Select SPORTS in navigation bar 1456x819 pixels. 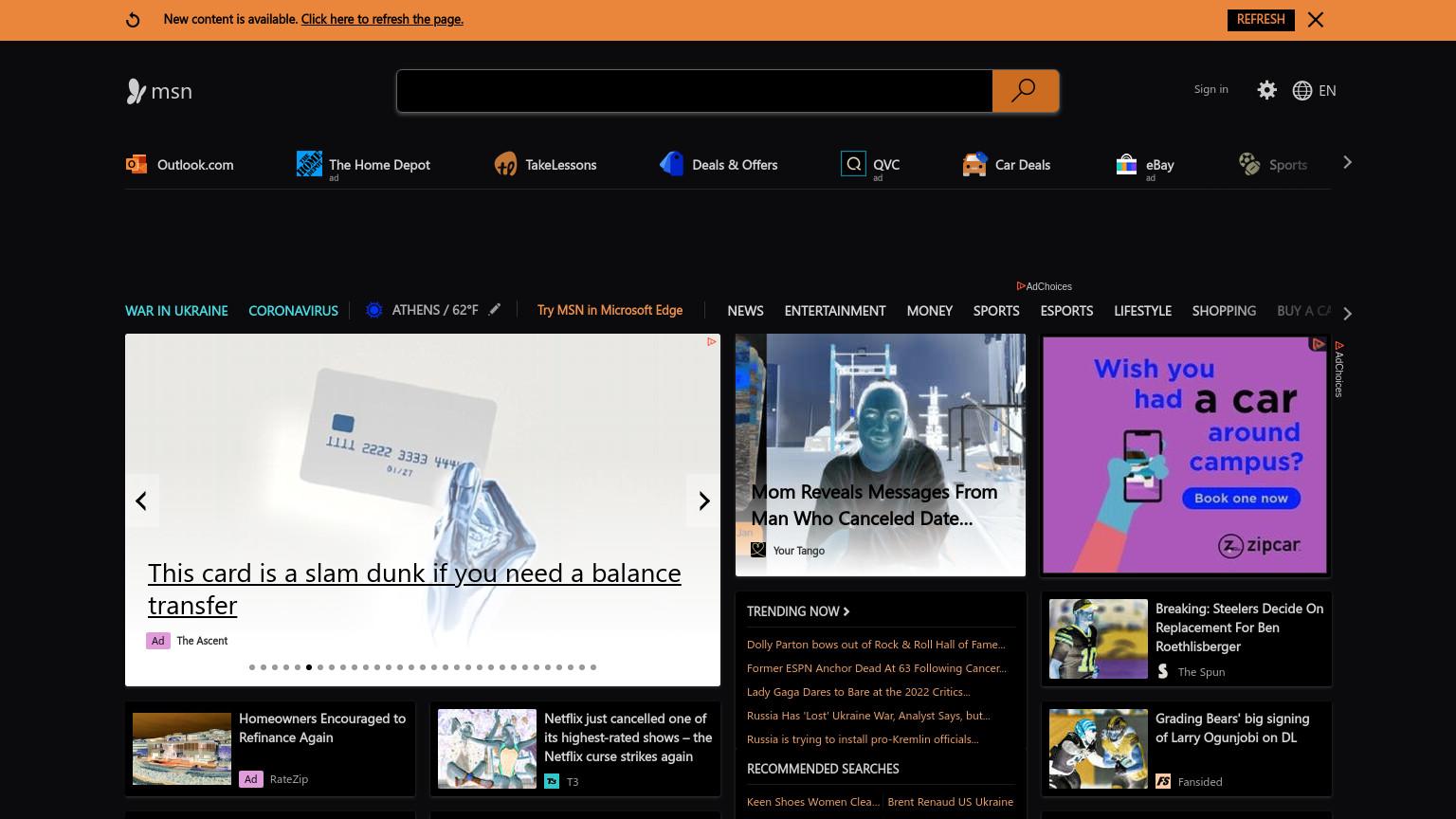point(996,311)
